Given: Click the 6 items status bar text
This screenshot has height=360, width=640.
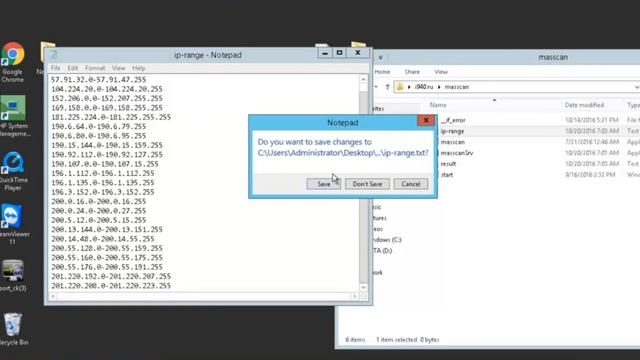Looking at the screenshot, I should [355, 340].
